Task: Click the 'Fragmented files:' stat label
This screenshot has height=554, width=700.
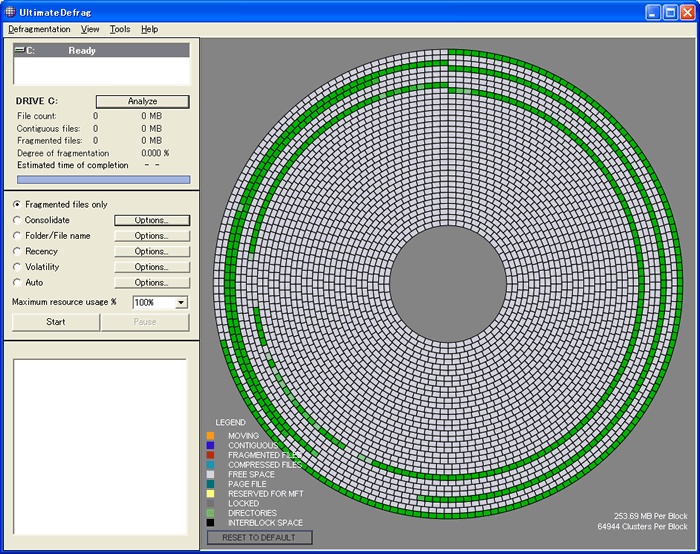Action: click(x=50, y=141)
